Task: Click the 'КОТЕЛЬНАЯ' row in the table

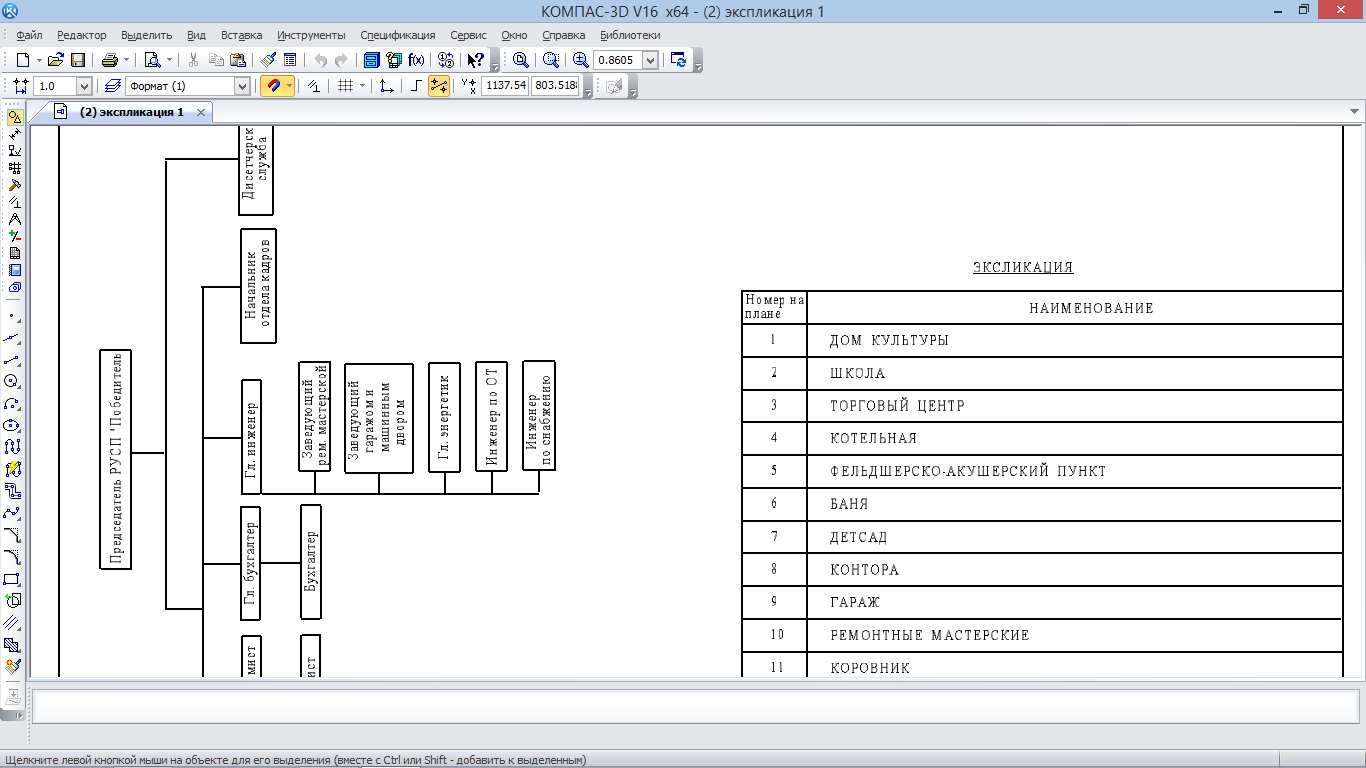Action: pyautogui.click(x=1042, y=438)
